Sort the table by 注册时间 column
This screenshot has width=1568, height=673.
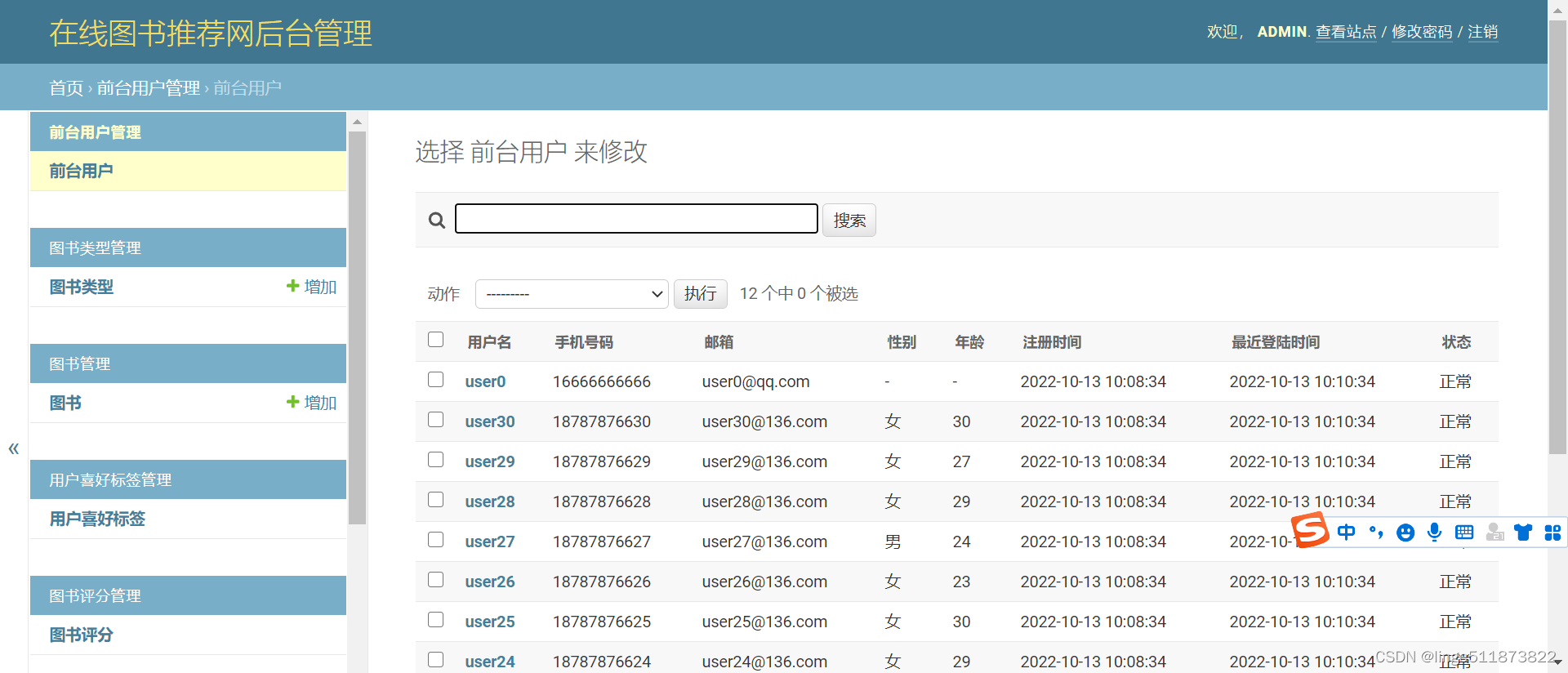point(1052,342)
